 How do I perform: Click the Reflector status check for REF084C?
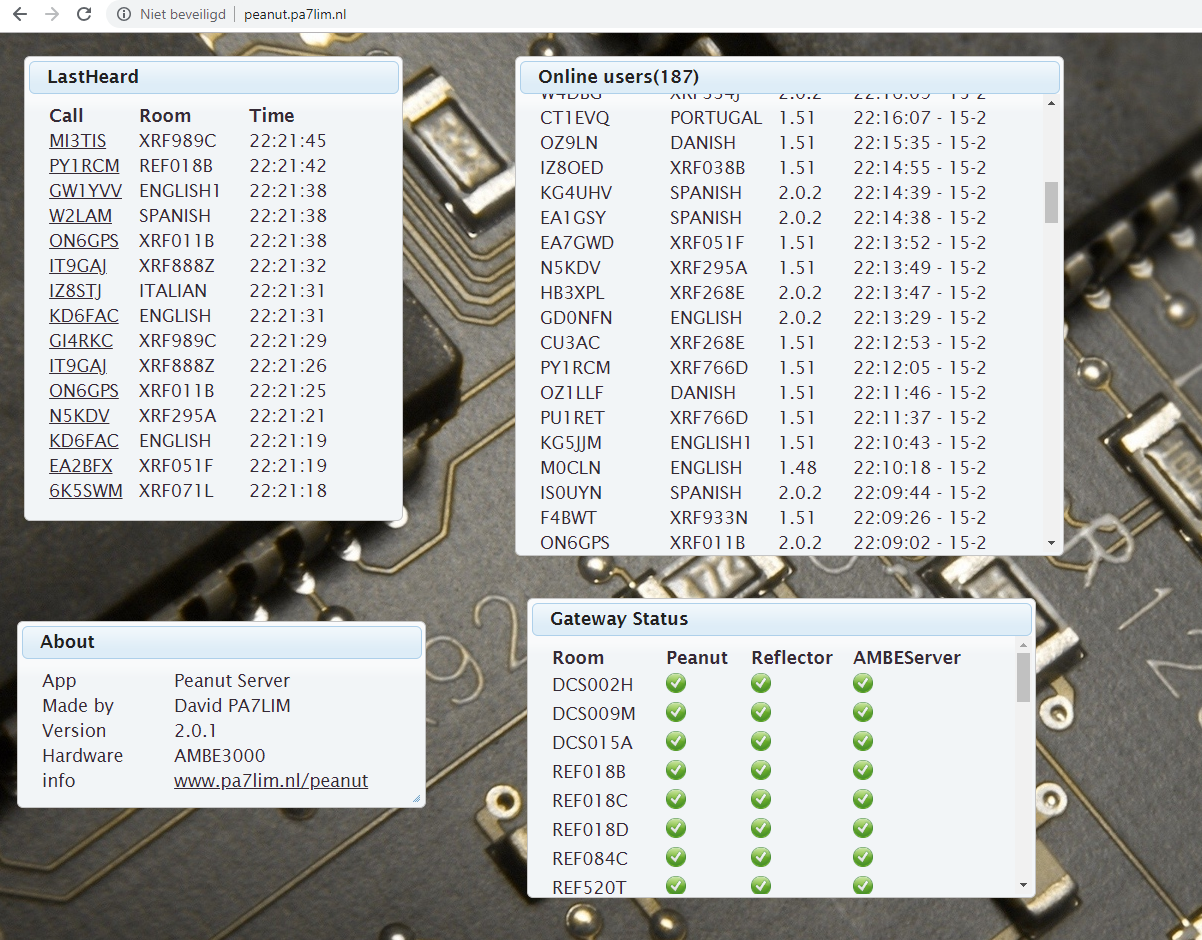tap(761, 858)
